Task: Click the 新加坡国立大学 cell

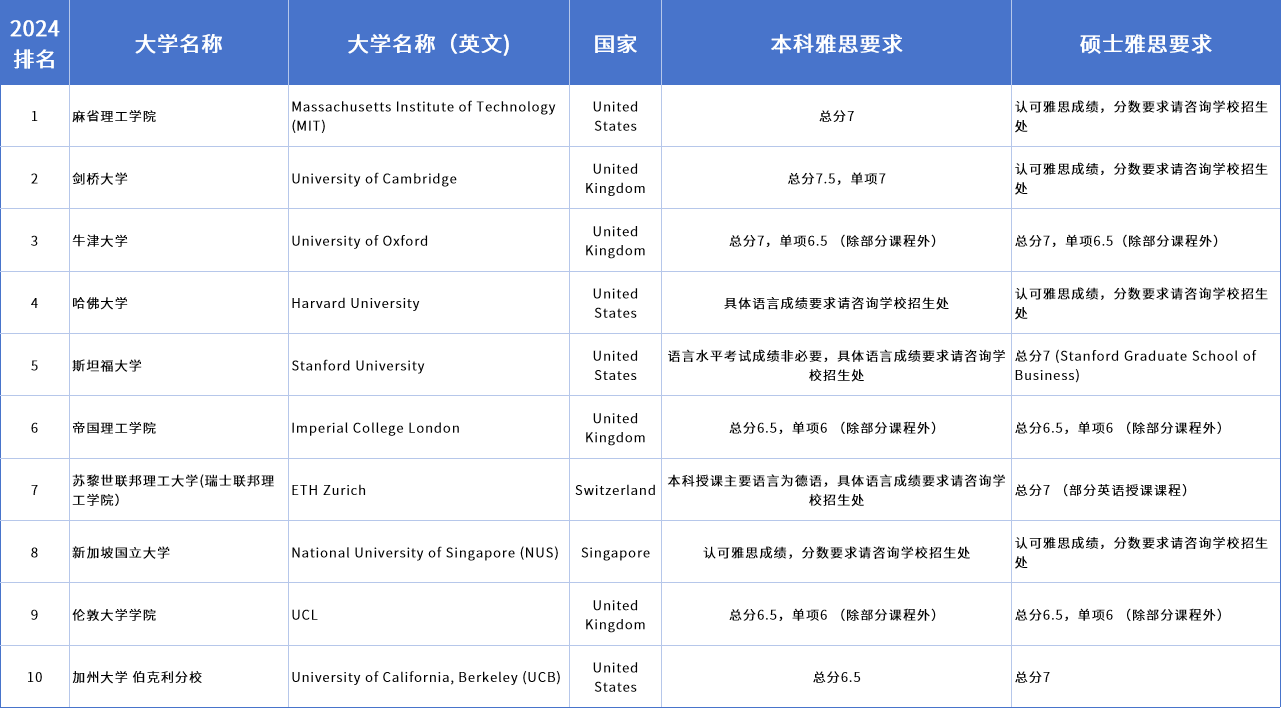Action: (x=178, y=551)
